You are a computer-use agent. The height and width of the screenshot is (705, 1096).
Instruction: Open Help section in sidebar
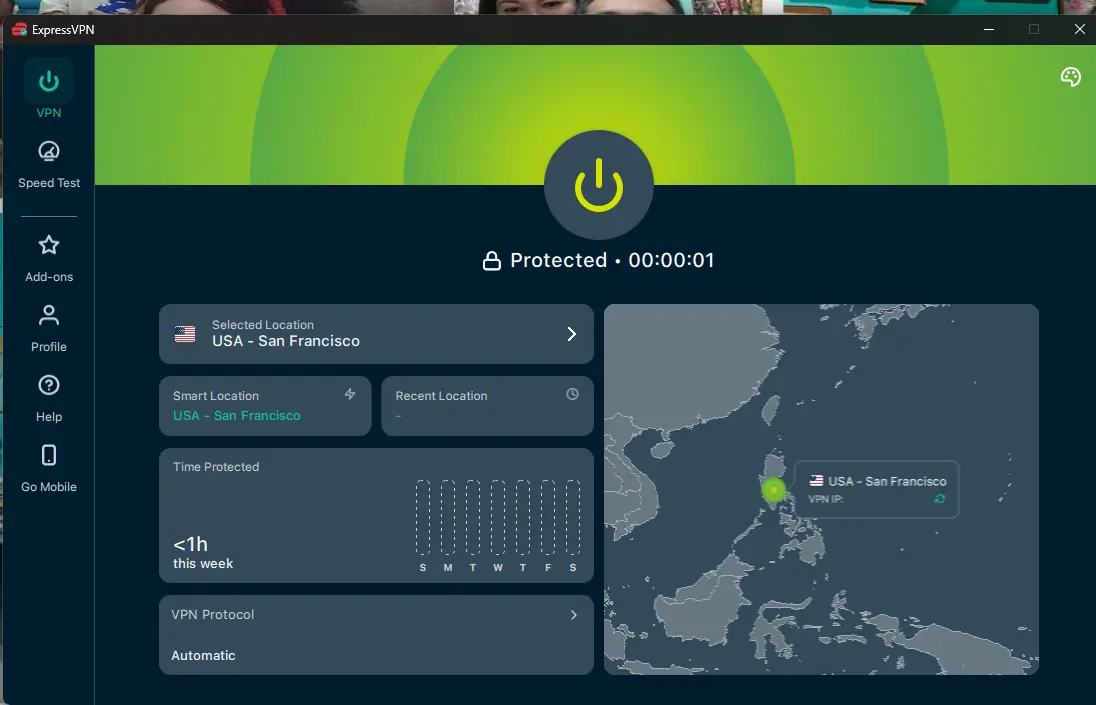click(48, 398)
